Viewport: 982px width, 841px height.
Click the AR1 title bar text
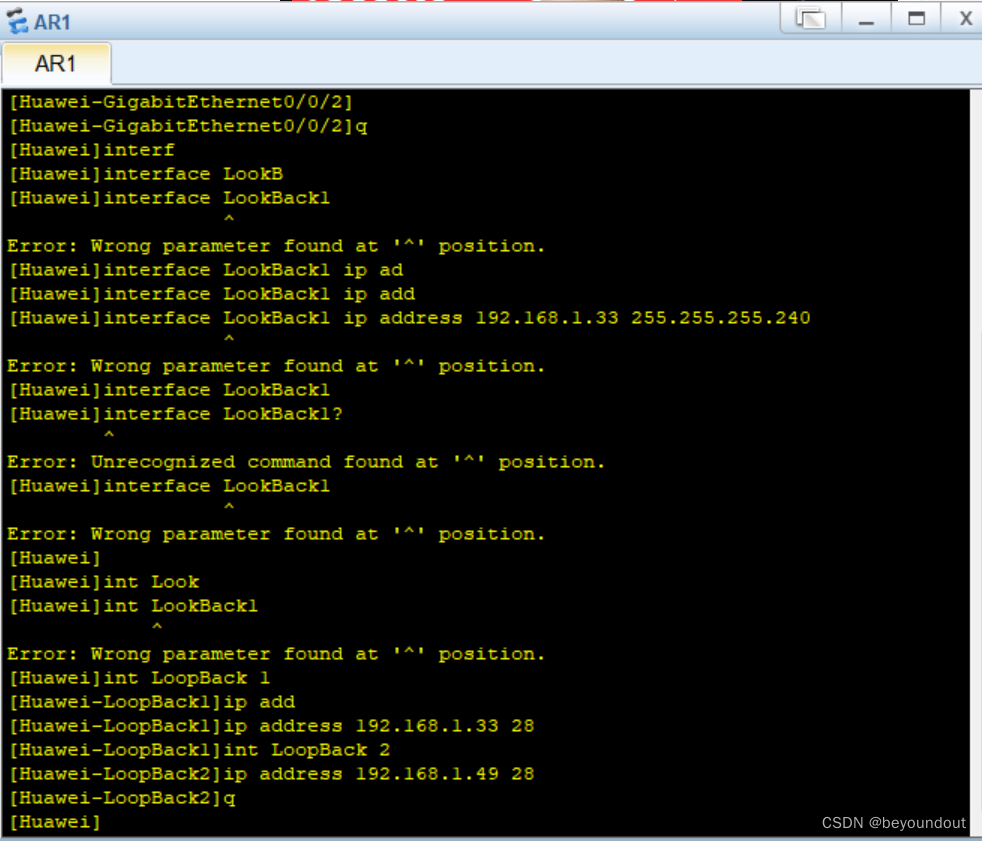(x=52, y=23)
